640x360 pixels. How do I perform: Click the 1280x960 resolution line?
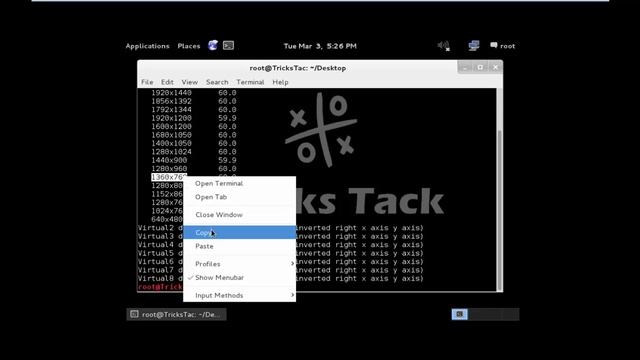pos(193,169)
